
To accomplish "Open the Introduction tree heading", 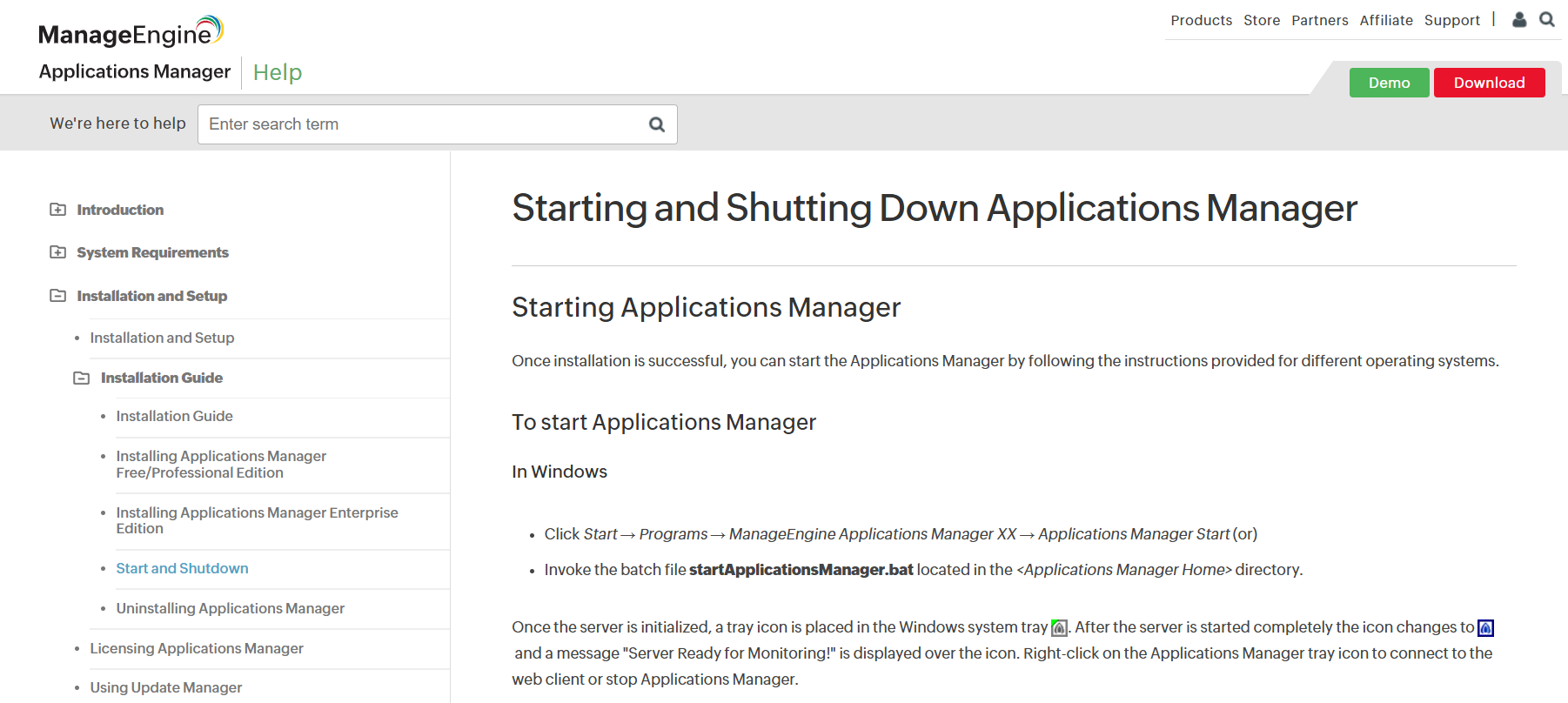I will pos(120,210).
